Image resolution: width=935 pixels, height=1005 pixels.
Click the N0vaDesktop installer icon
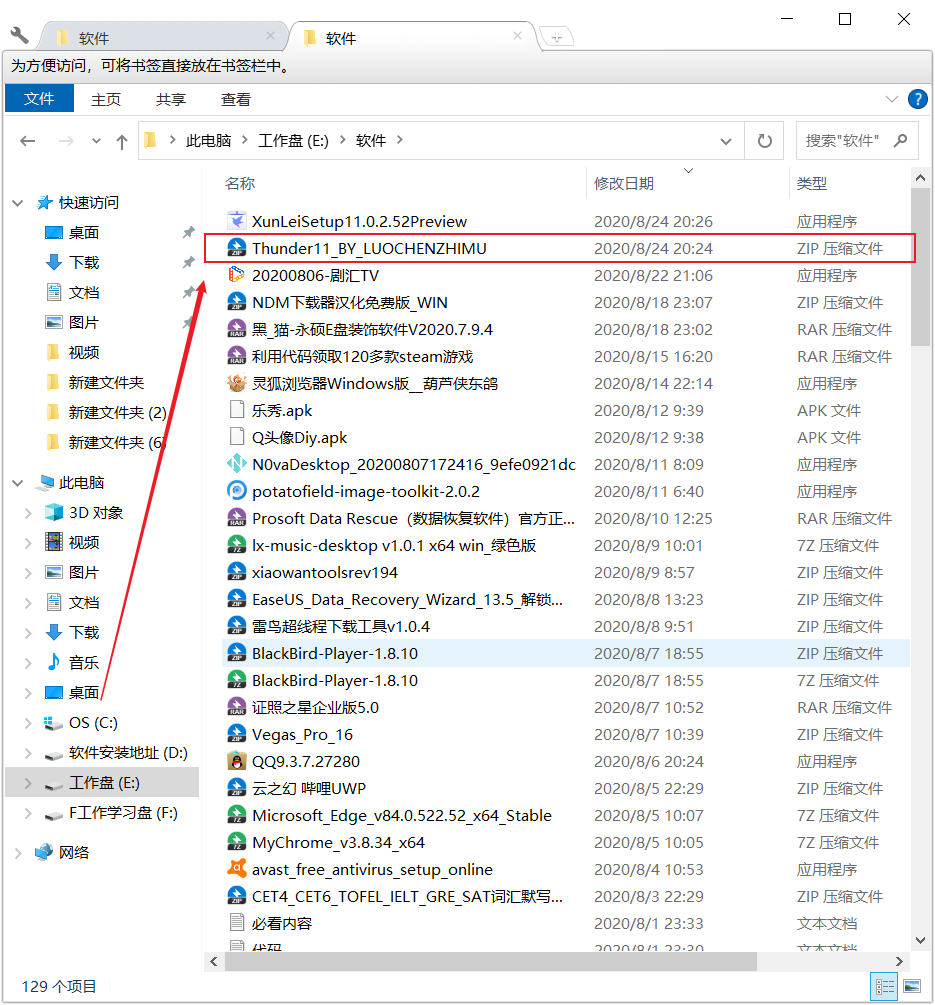[x=236, y=464]
